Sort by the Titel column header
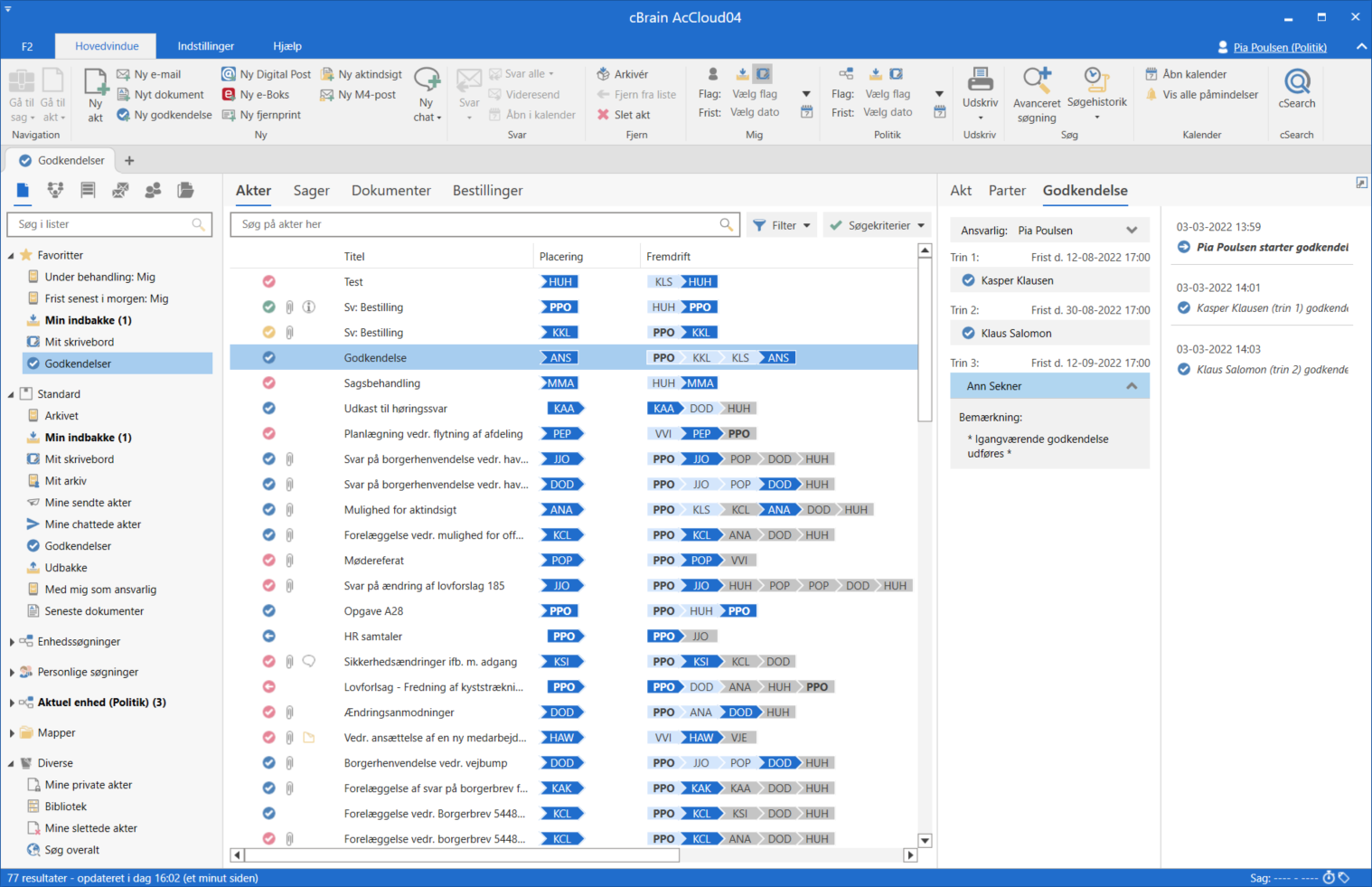The image size is (1372, 887). [354, 257]
